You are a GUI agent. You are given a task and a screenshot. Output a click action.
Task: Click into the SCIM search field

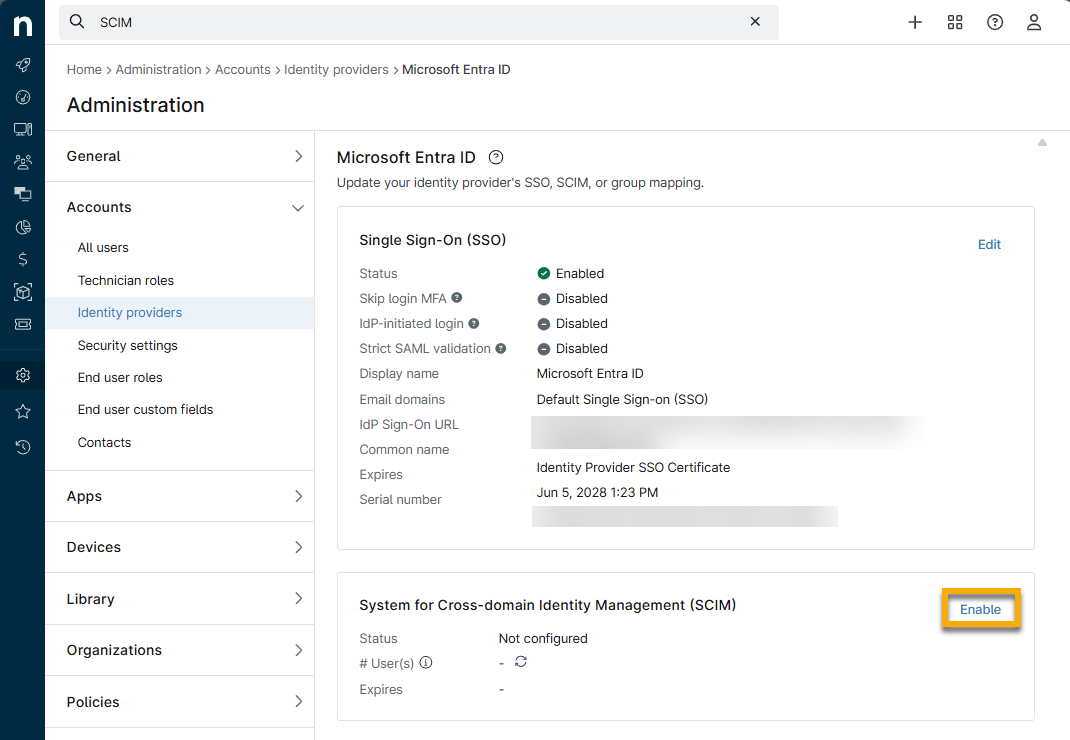pos(420,22)
